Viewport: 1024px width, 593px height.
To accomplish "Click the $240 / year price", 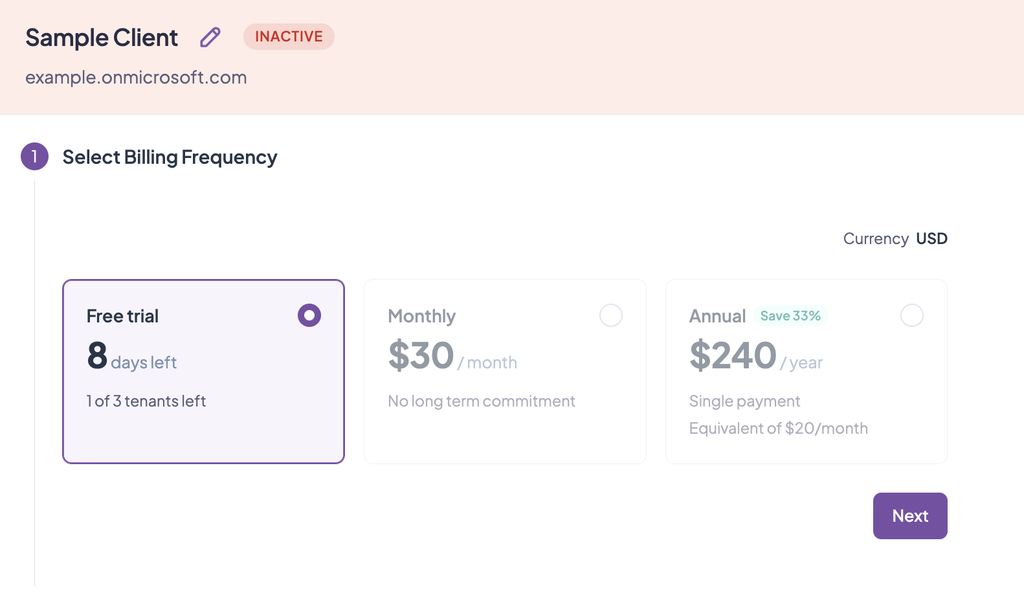I will [x=756, y=356].
